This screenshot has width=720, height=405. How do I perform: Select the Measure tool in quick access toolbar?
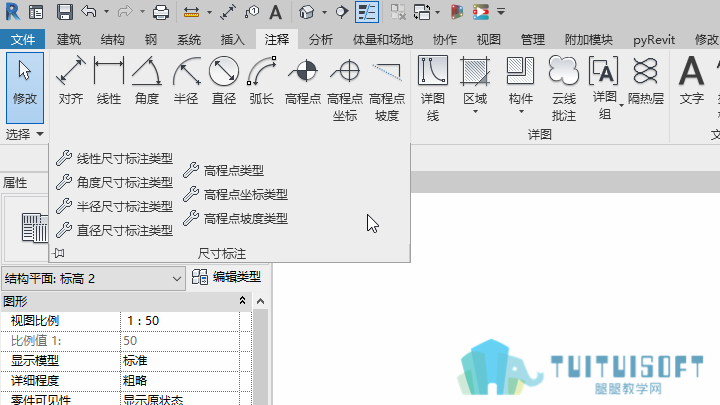(191, 12)
